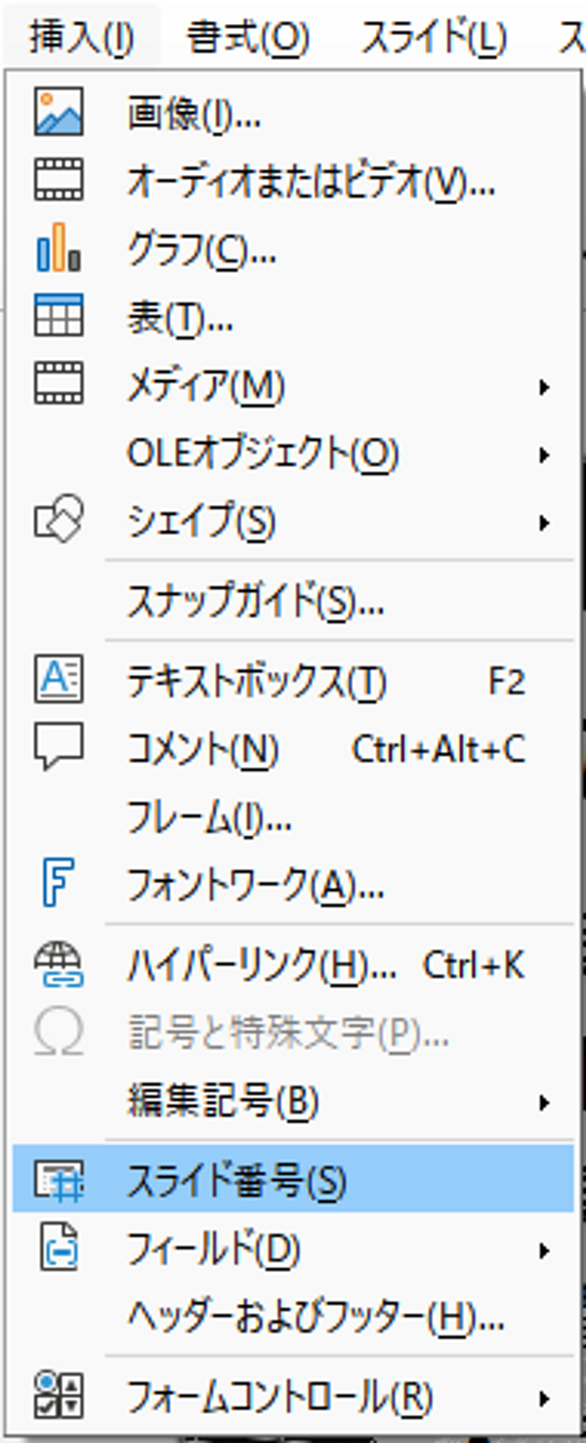
Task: Open the 書式(O) menu
Action: tap(248, 37)
